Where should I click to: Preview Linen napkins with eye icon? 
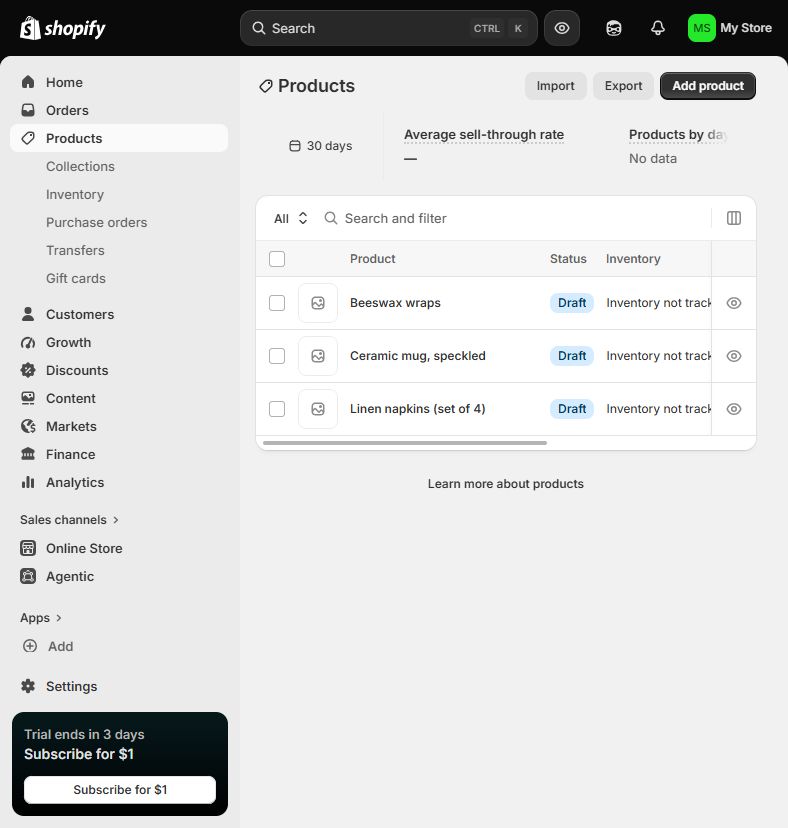pyautogui.click(x=734, y=409)
